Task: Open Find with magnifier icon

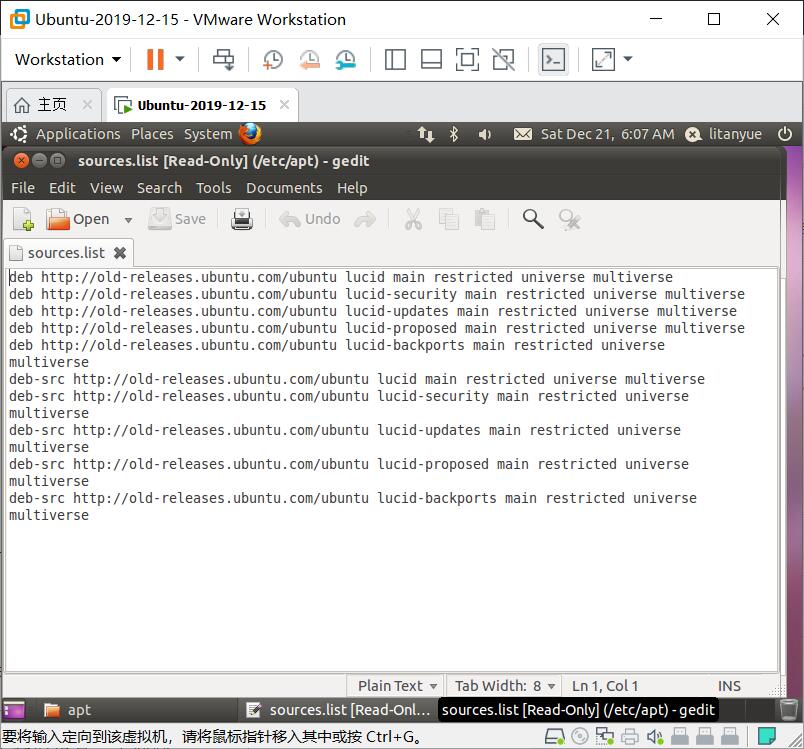Action: click(533, 219)
